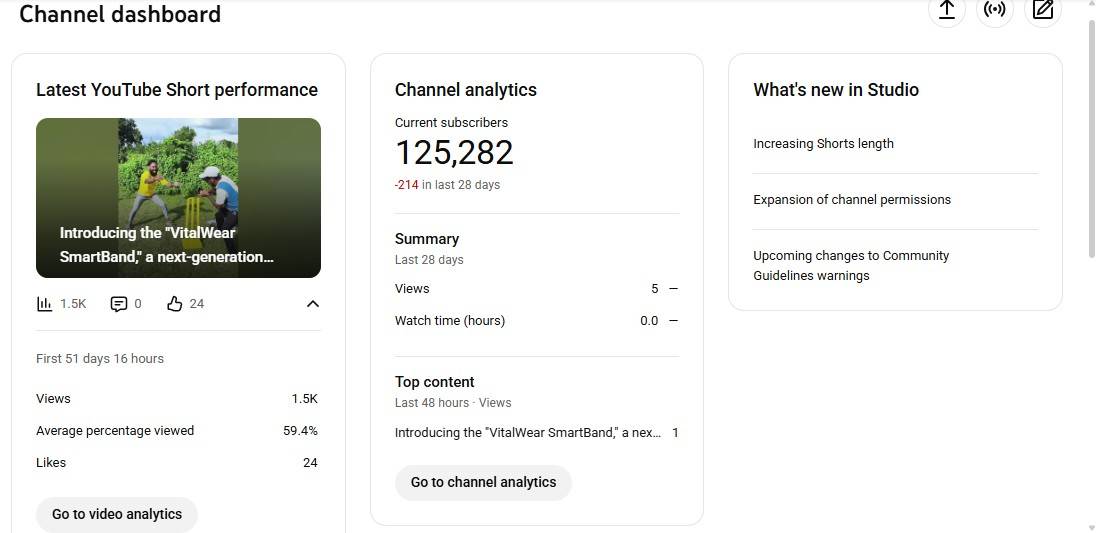Click the scrollbar down arrow
Screen dimensions: 1096x533
[x=1089, y=526]
